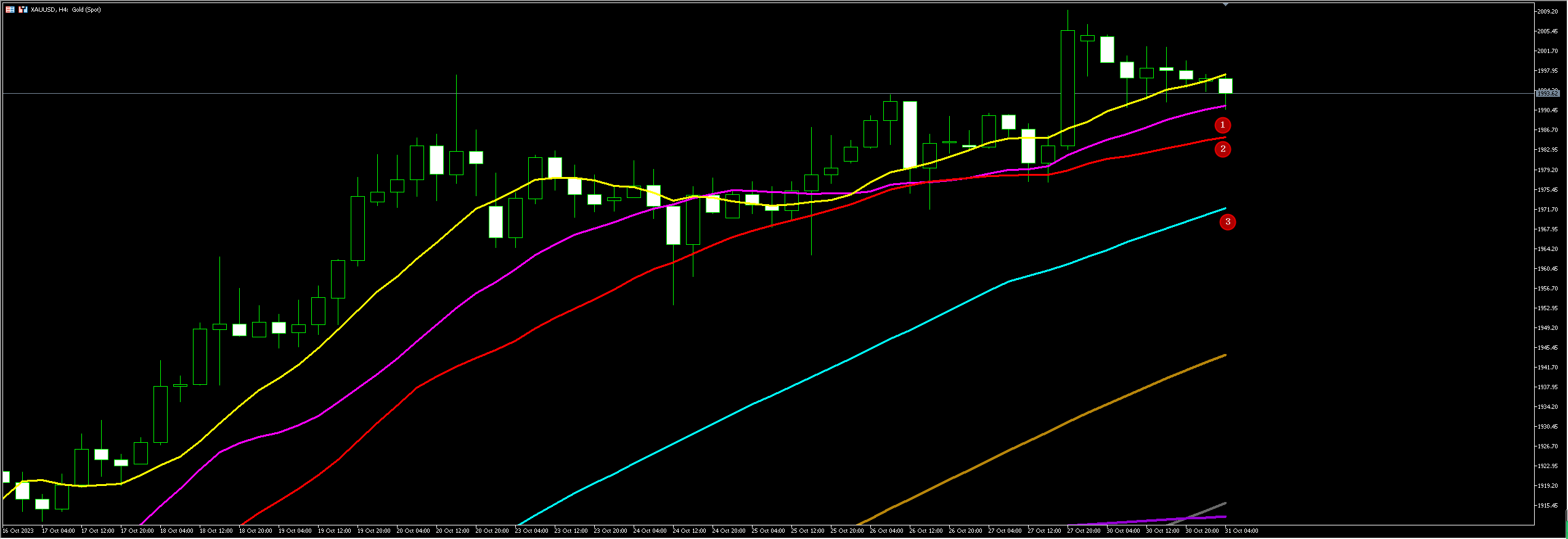Click the 1937.95 price scale label
Viewport: 1568px width, 539px height.
click(1548, 387)
